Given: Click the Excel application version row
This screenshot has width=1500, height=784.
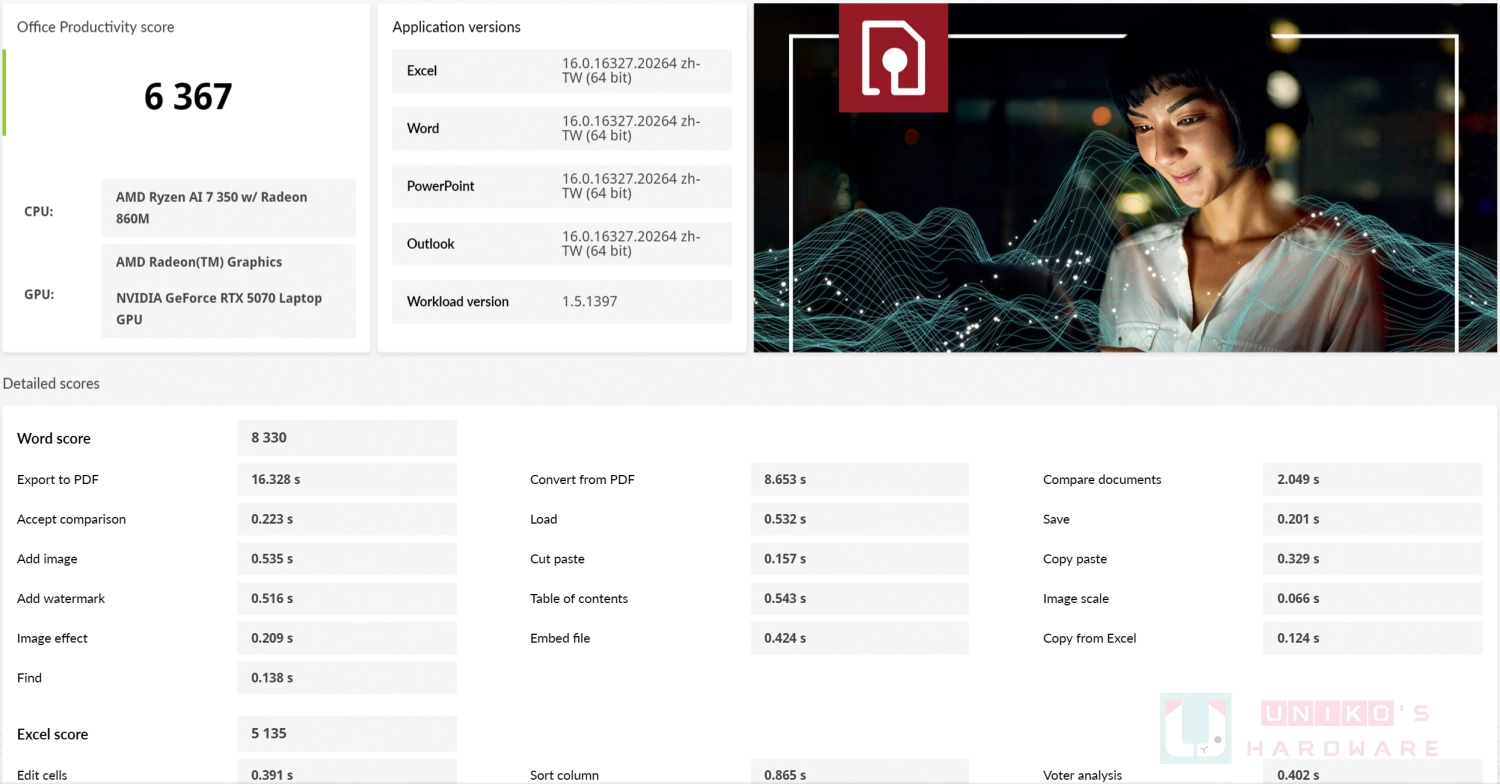Looking at the screenshot, I should coord(562,71).
